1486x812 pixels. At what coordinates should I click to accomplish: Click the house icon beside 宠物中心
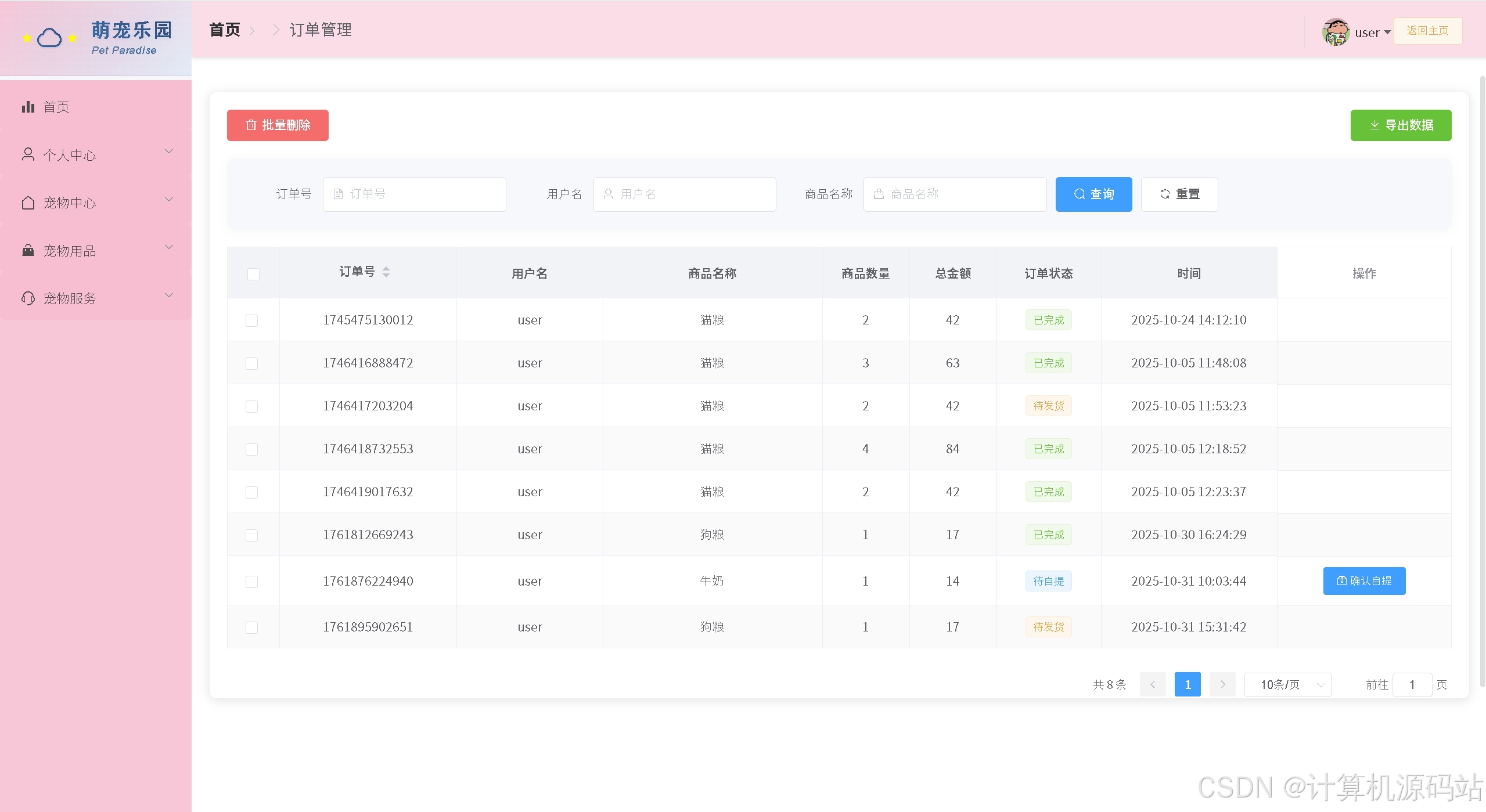pos(28,203)
